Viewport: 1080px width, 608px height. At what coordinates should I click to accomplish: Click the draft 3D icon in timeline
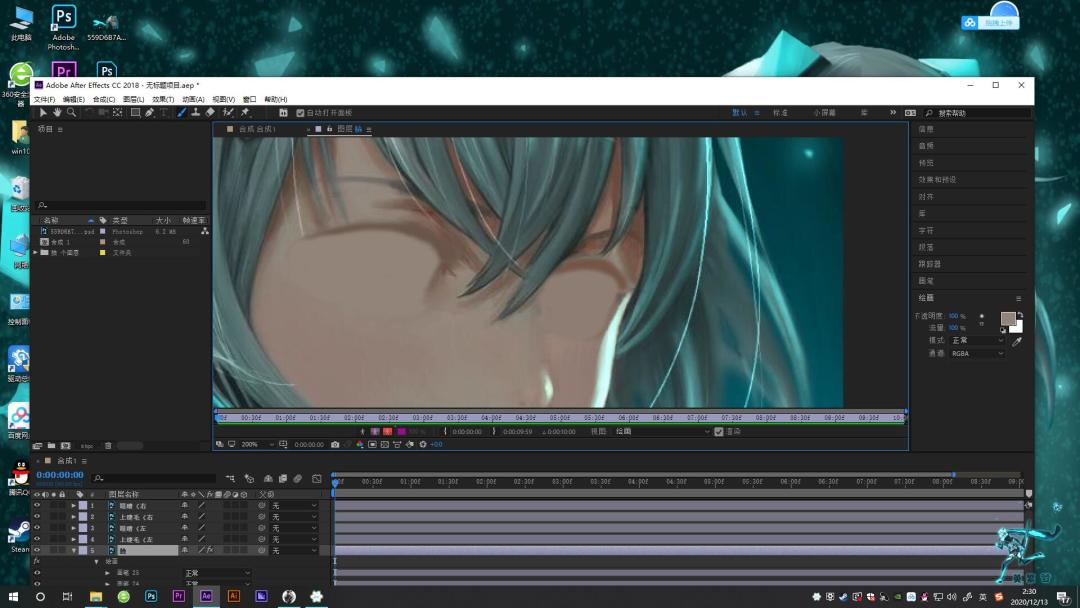(249, 478)
